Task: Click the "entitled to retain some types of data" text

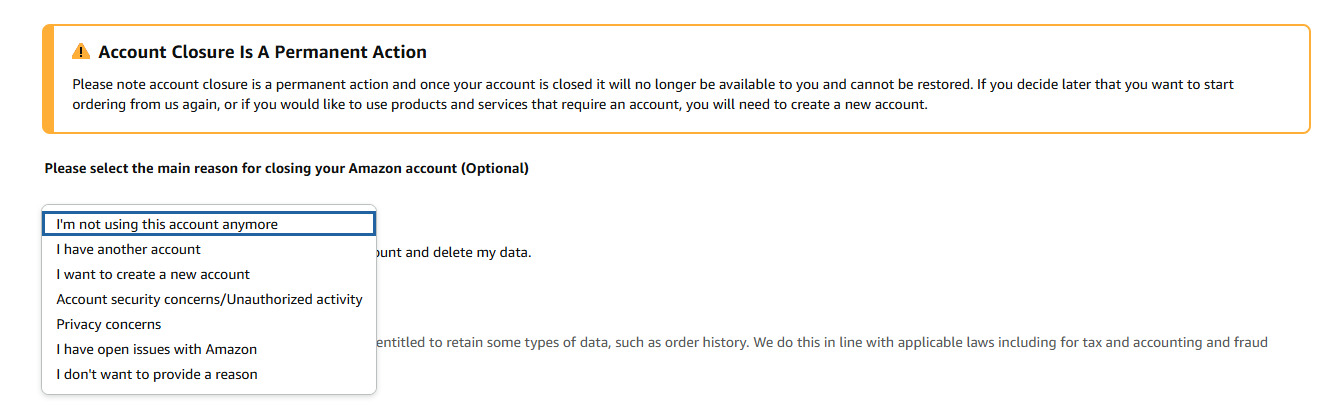Action: (493, 343)
